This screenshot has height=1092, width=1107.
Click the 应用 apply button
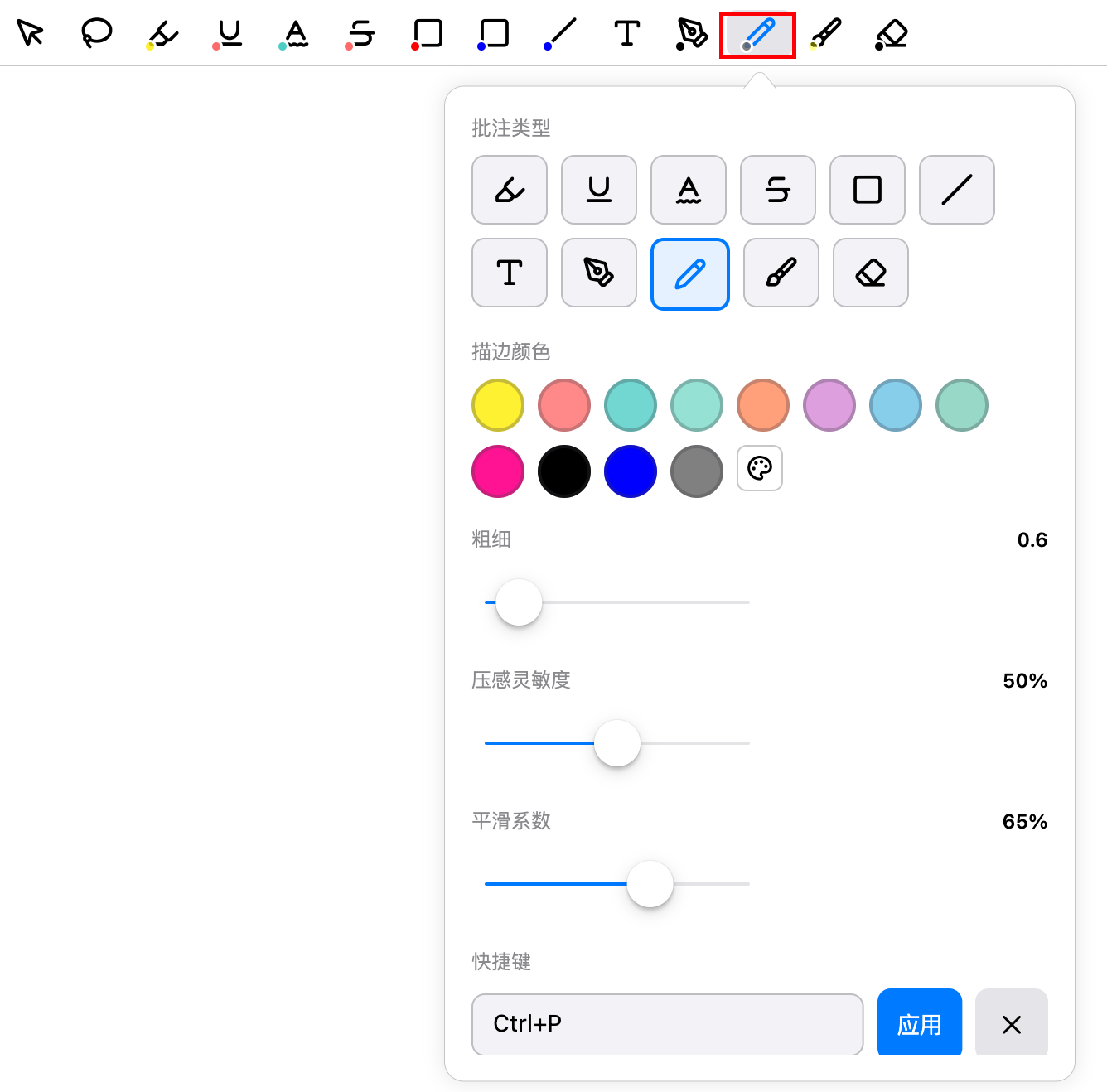pyautogui.click(x=920, y=1024)
